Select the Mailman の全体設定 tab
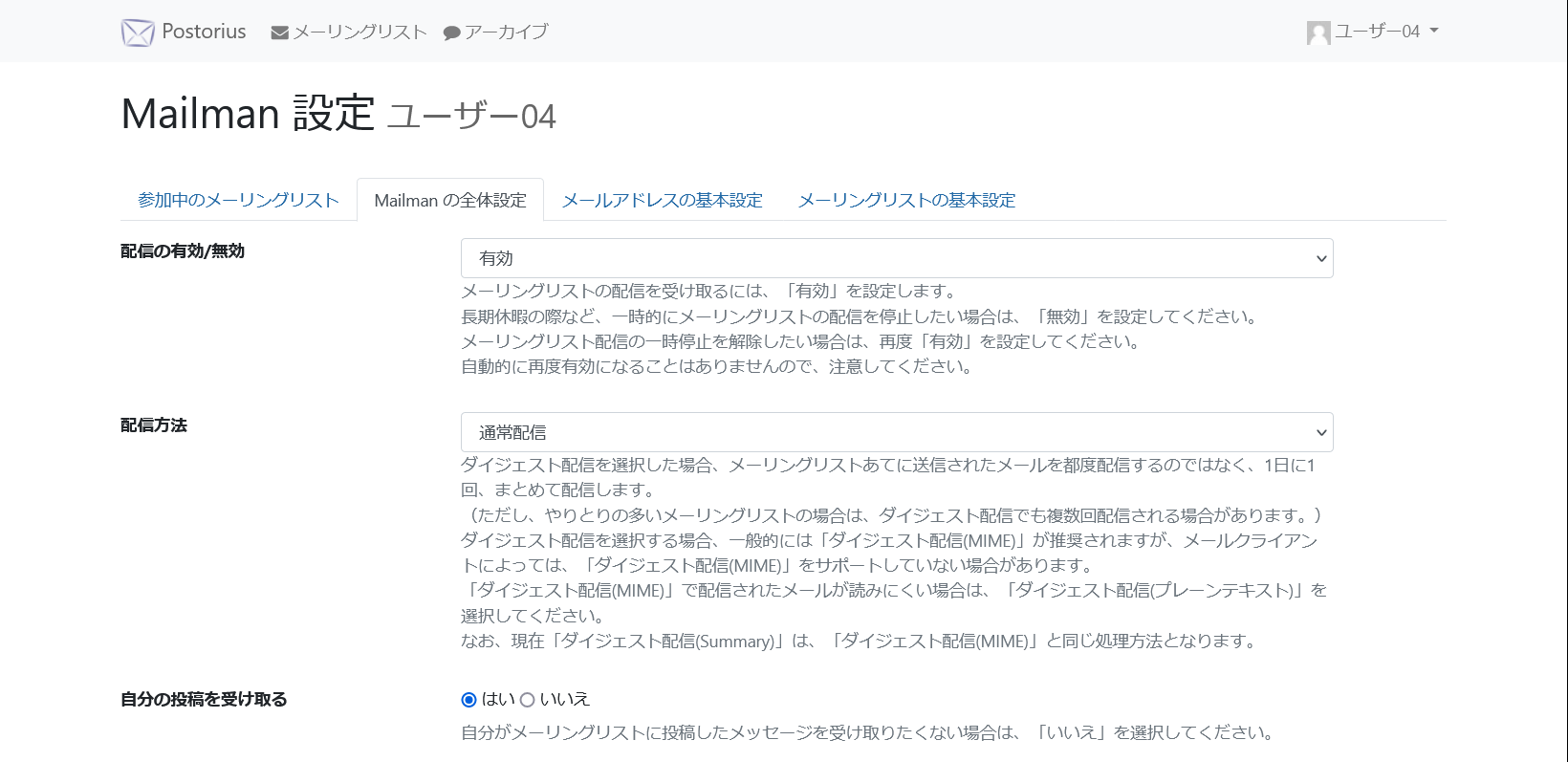The image size is (1568, 762). coord(450,200)
